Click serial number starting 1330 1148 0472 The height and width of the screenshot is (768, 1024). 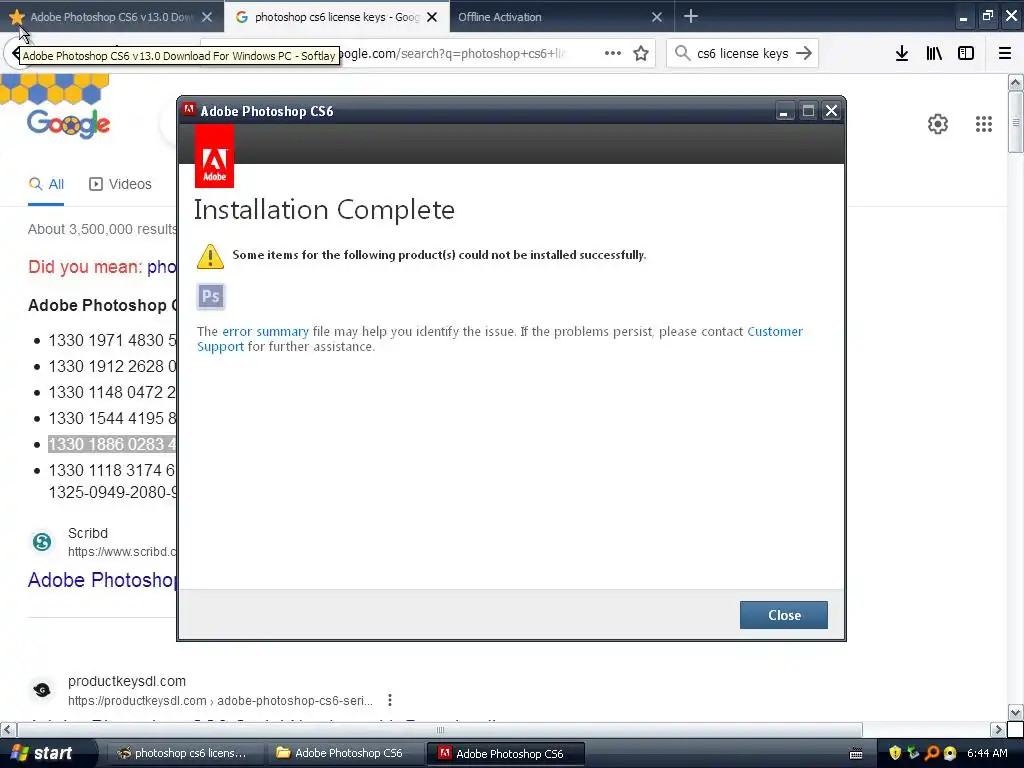pos(112,392)
